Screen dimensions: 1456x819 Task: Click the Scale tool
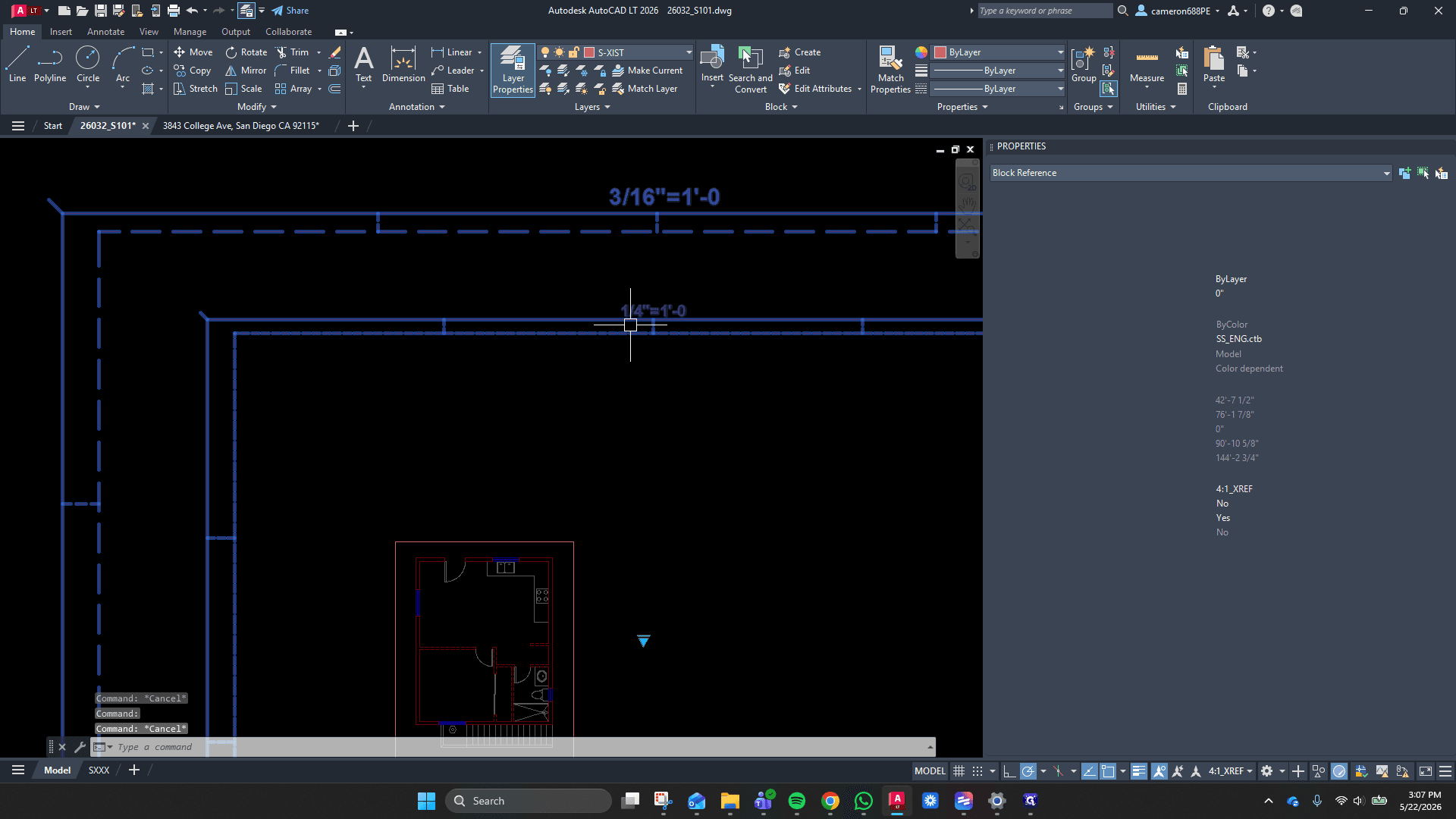(x=243, y=89)
